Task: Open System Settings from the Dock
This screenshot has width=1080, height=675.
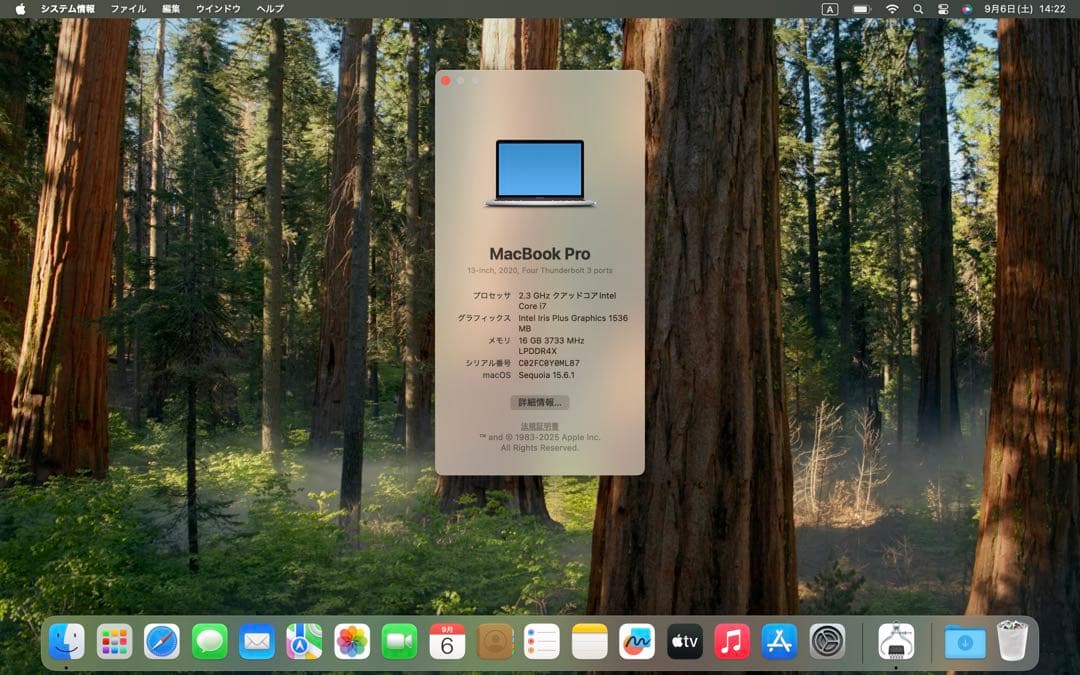Action: pyautogui.click(x=825, y=641)
